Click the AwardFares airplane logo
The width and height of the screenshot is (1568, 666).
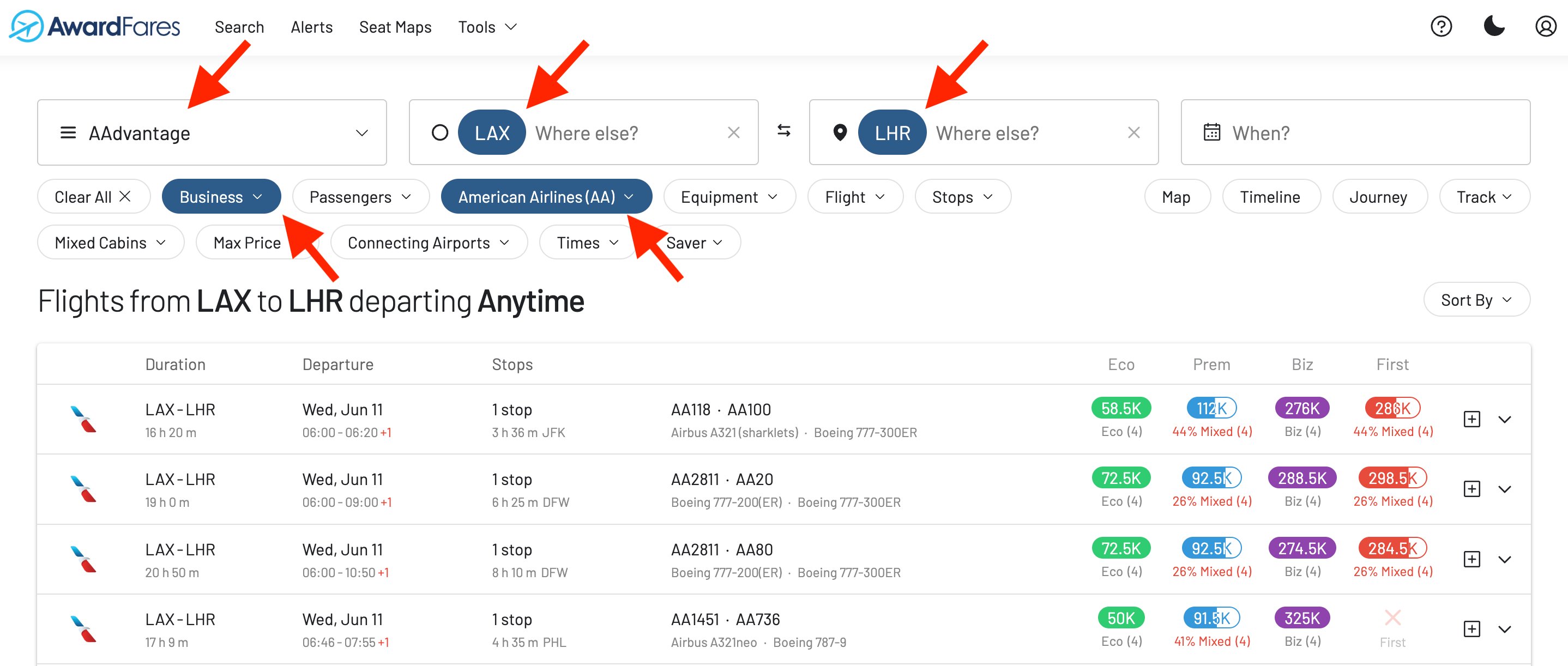pos(27,26)
